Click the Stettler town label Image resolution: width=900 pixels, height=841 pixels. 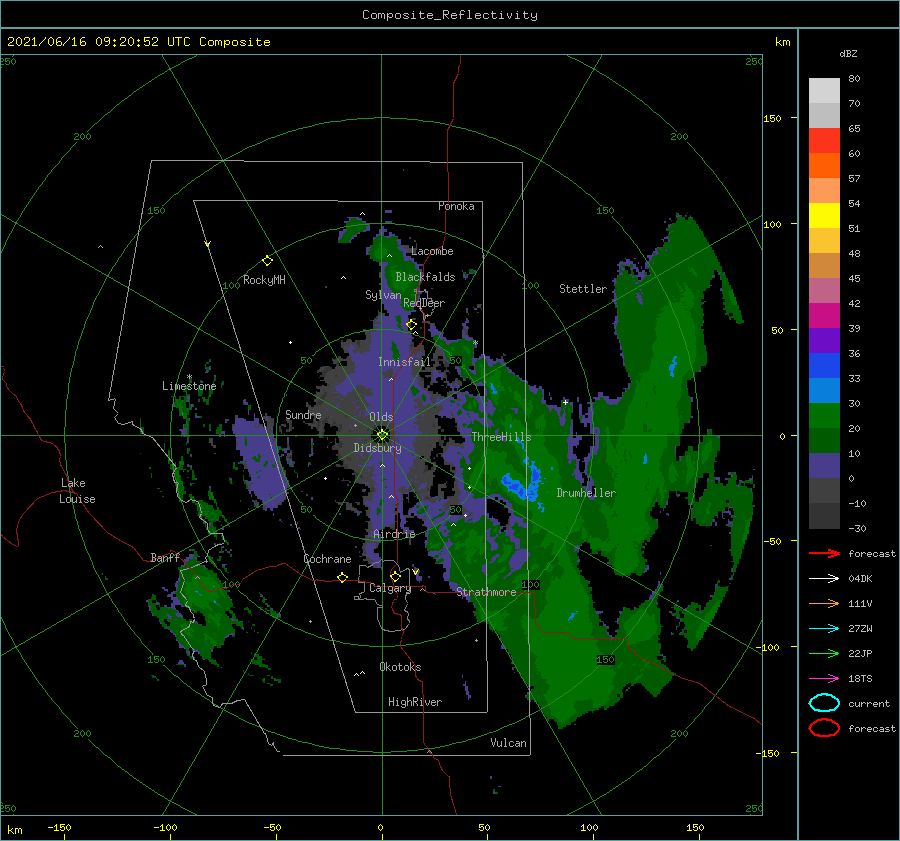[x=583, y=289]
